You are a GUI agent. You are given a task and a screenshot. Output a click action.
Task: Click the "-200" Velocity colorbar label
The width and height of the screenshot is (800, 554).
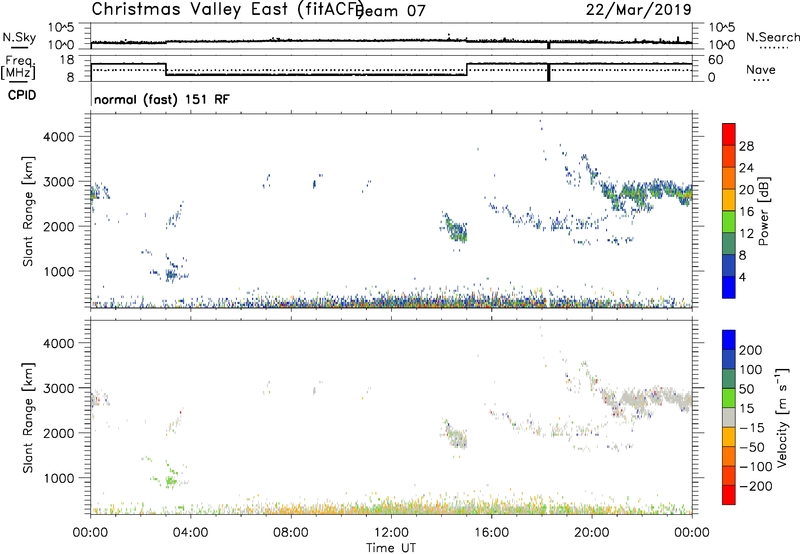click(756, 486)
